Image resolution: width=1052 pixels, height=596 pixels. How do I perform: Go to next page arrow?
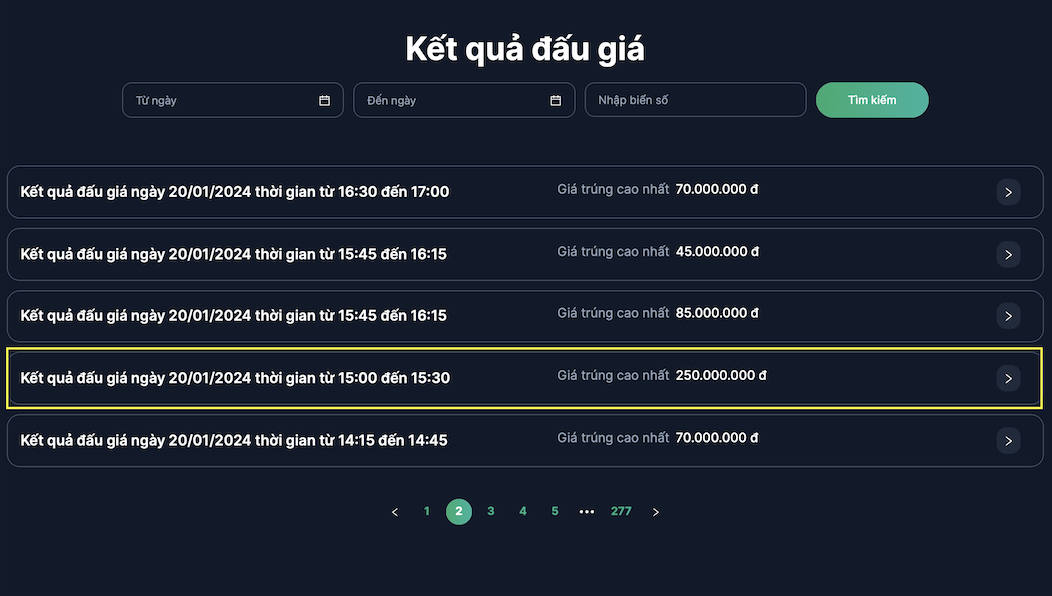pos(656,512)
